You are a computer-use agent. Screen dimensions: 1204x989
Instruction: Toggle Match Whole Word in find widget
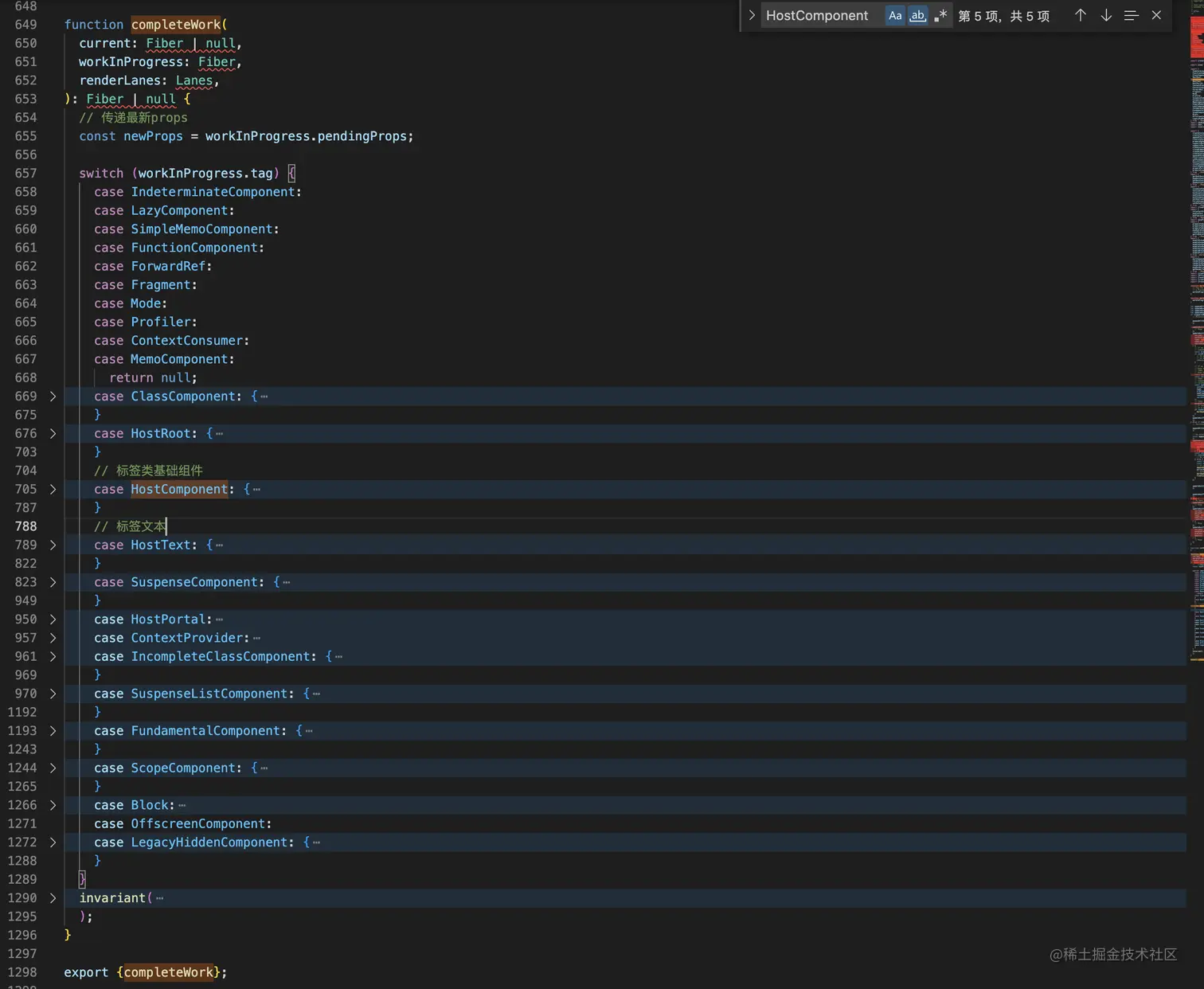pos(918,16)
